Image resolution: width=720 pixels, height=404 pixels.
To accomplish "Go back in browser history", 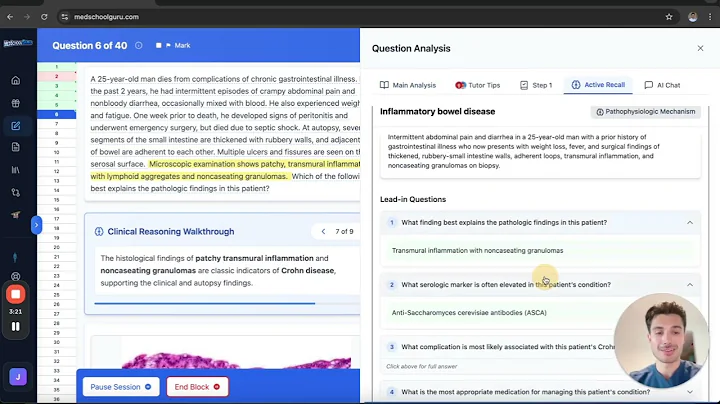I will (x=10, y=17).
